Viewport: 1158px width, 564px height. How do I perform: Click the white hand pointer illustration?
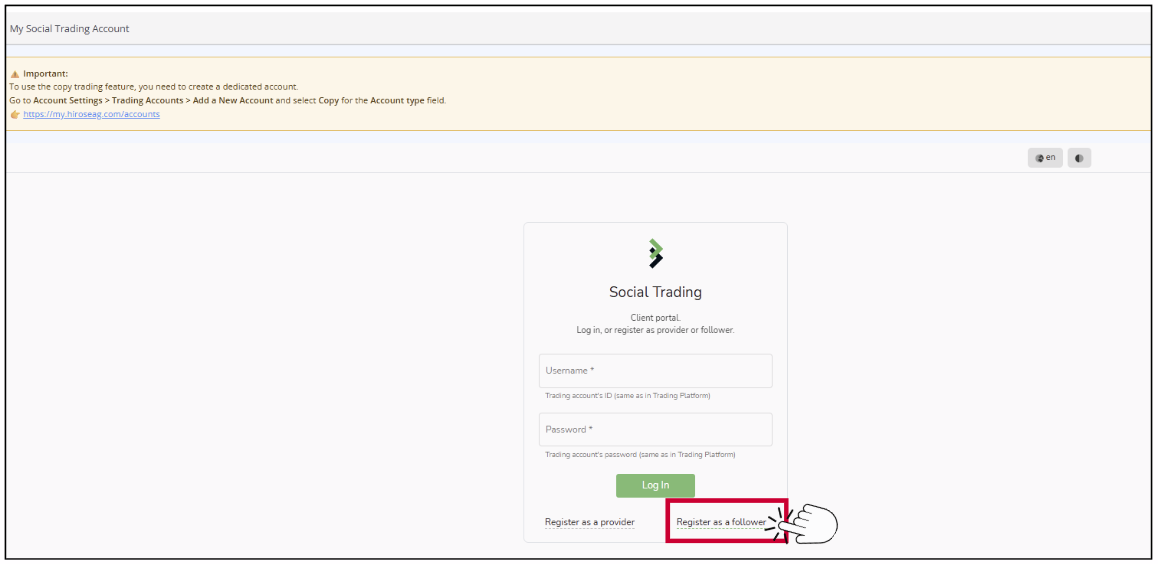pos(810,522)
